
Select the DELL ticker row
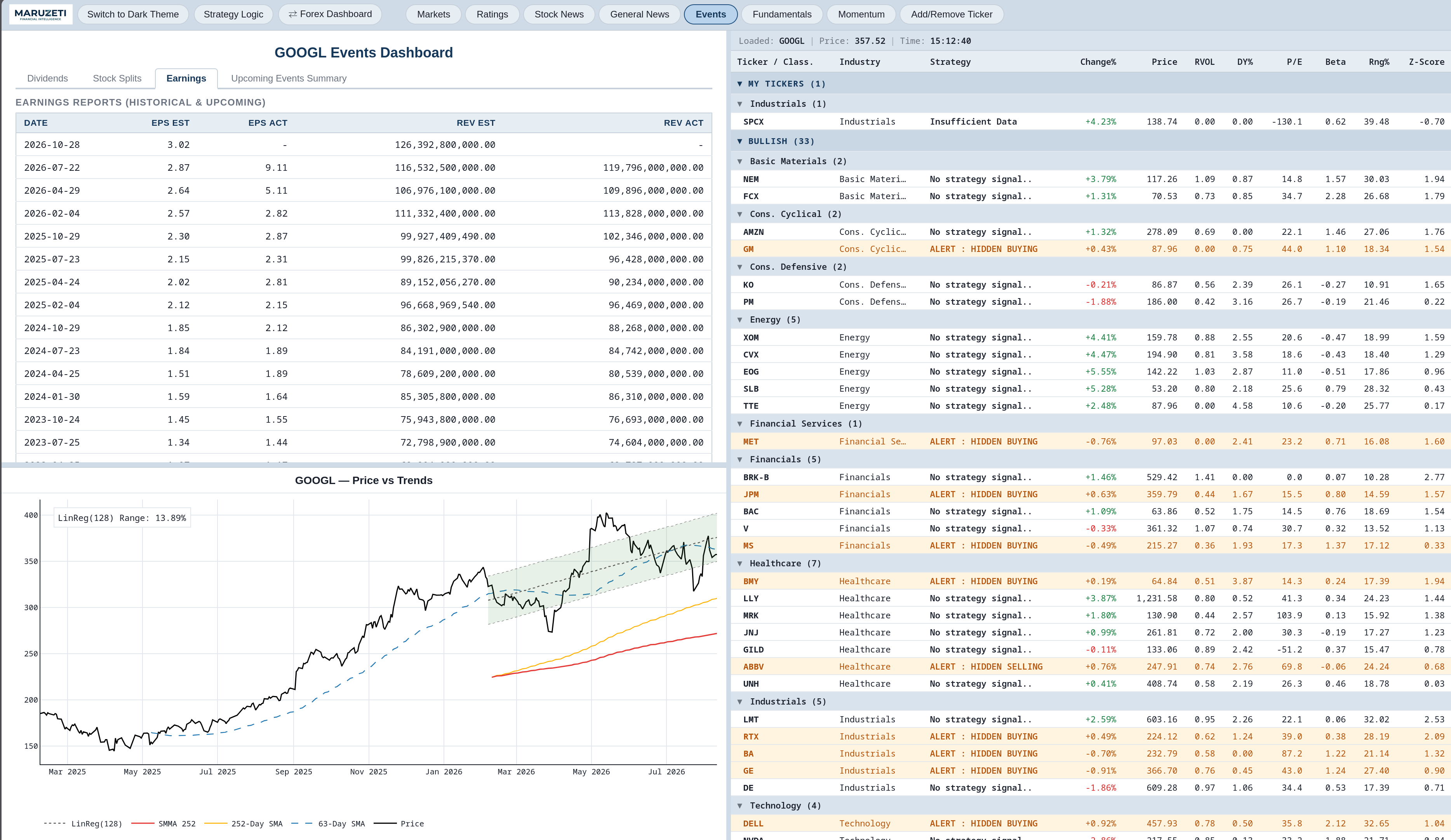pyautogui.click(x=1091, y=824)
